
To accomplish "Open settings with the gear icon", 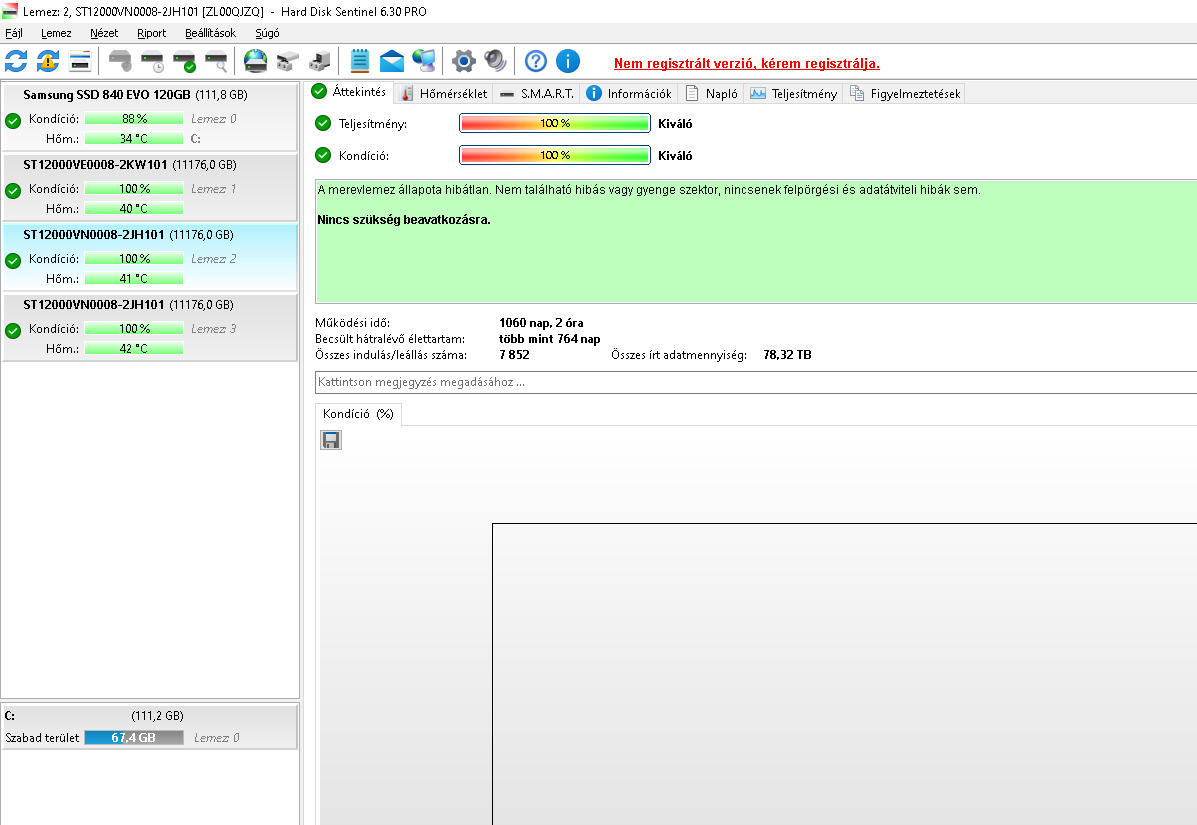I will (463, 61).
